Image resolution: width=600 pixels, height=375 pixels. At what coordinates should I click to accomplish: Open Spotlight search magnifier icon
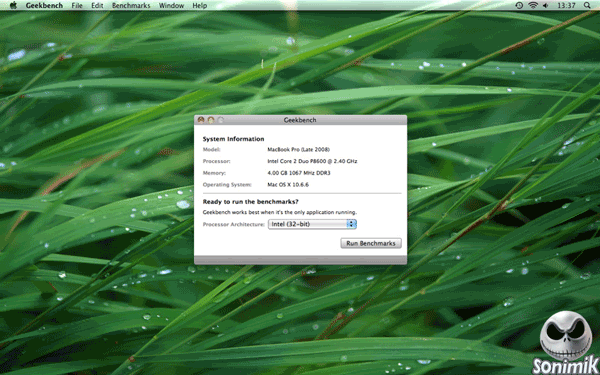click(587, 5)
